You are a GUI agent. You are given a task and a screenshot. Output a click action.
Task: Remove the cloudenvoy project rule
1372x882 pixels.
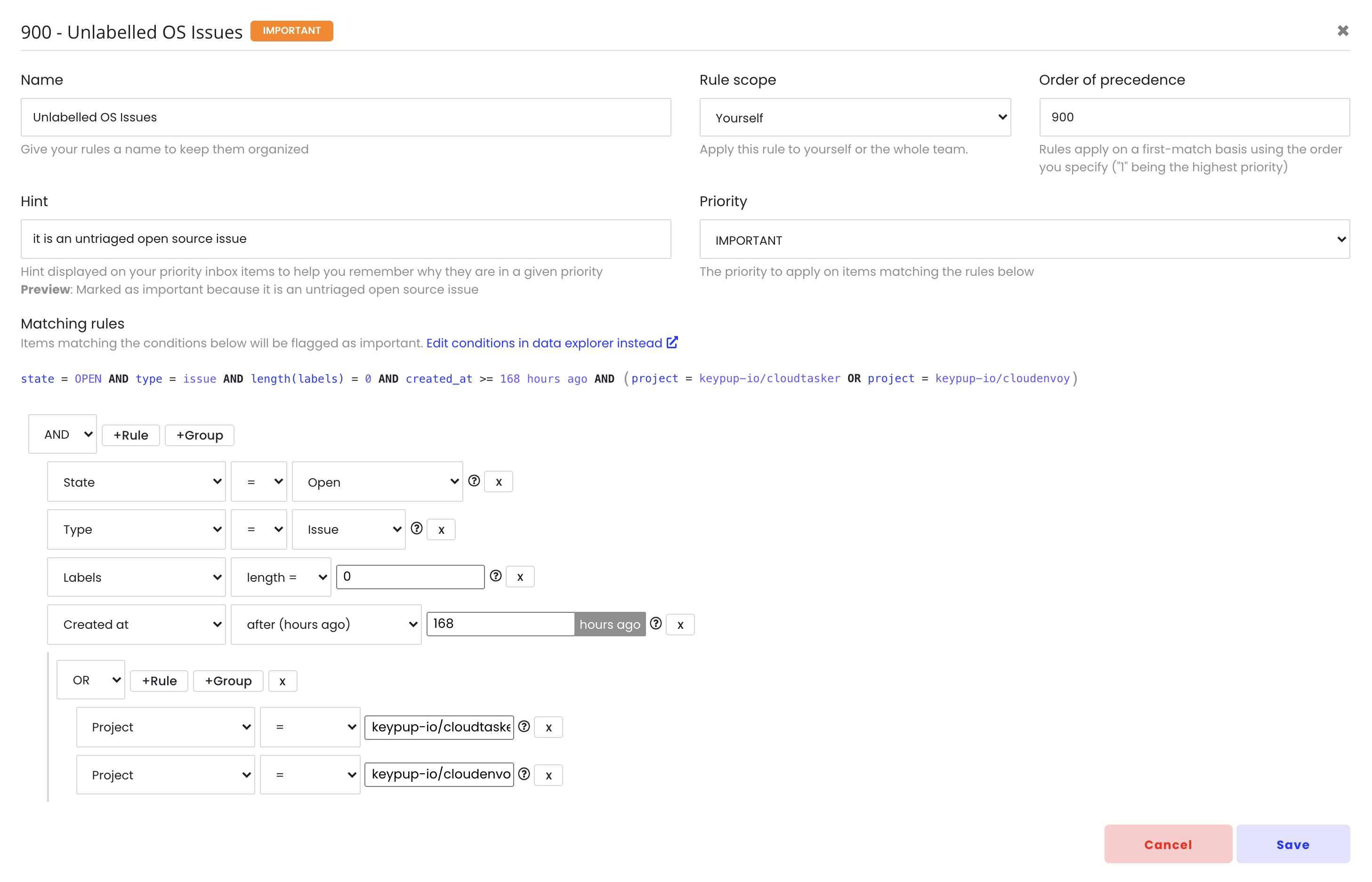click(x=548, y=776)
